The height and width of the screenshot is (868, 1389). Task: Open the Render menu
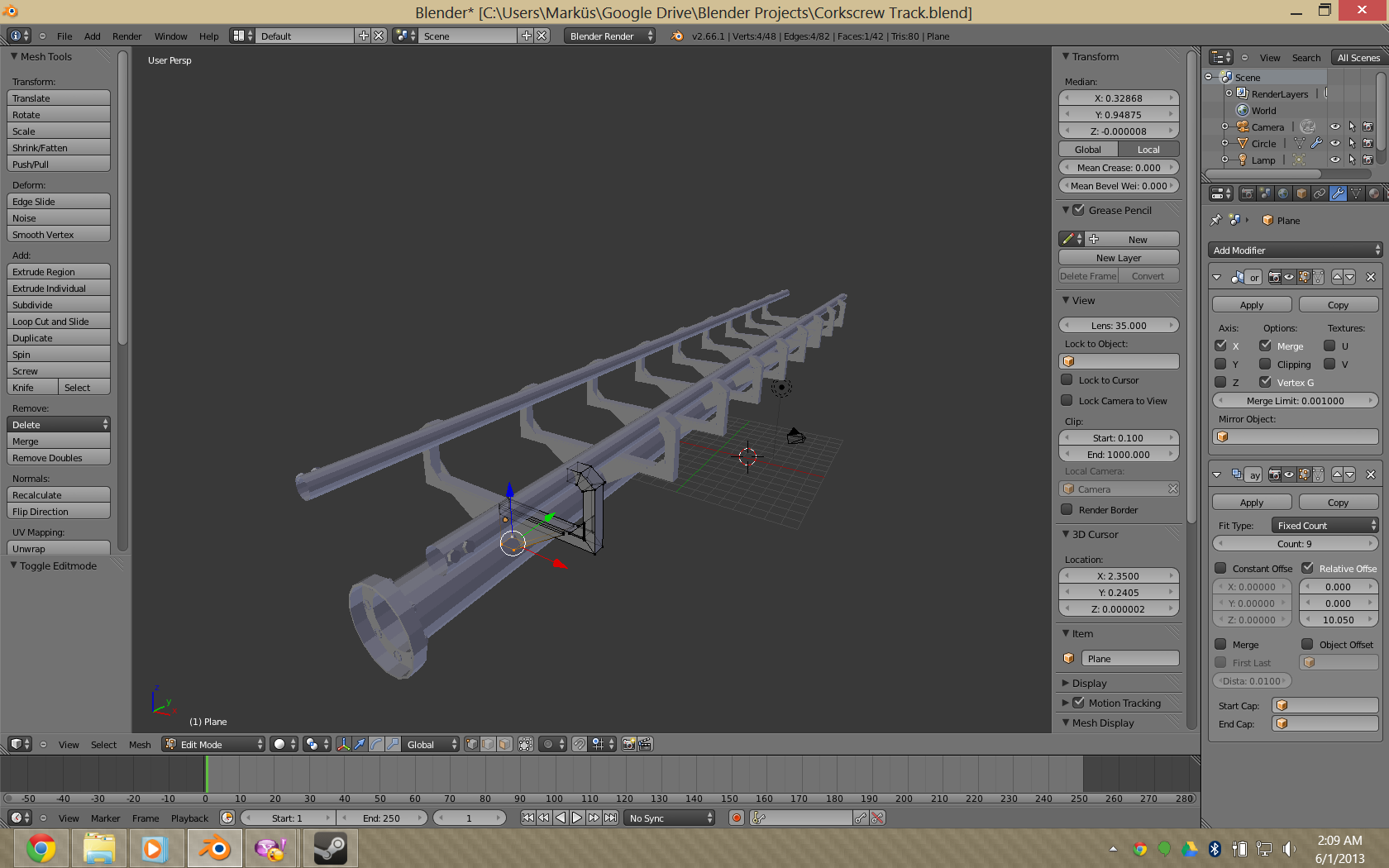pyautogui.click(x=126, y=36)
